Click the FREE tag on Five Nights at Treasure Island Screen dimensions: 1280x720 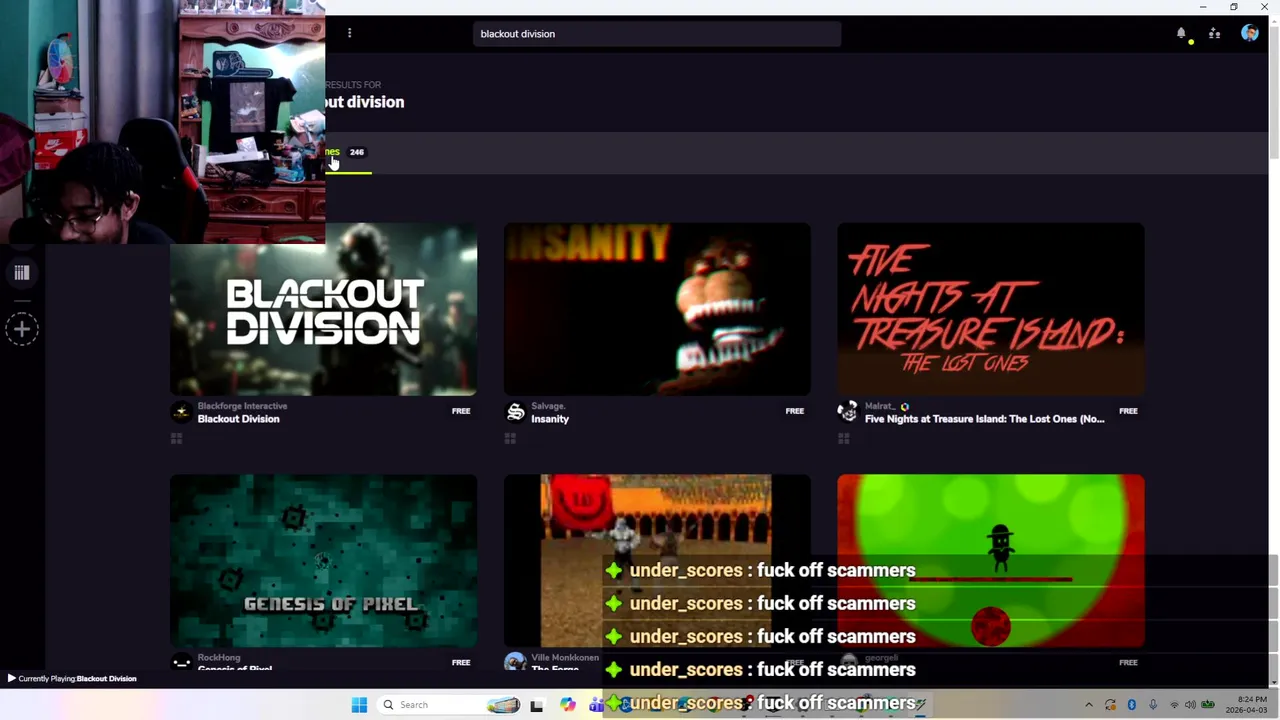click(x=1128, y=411)
